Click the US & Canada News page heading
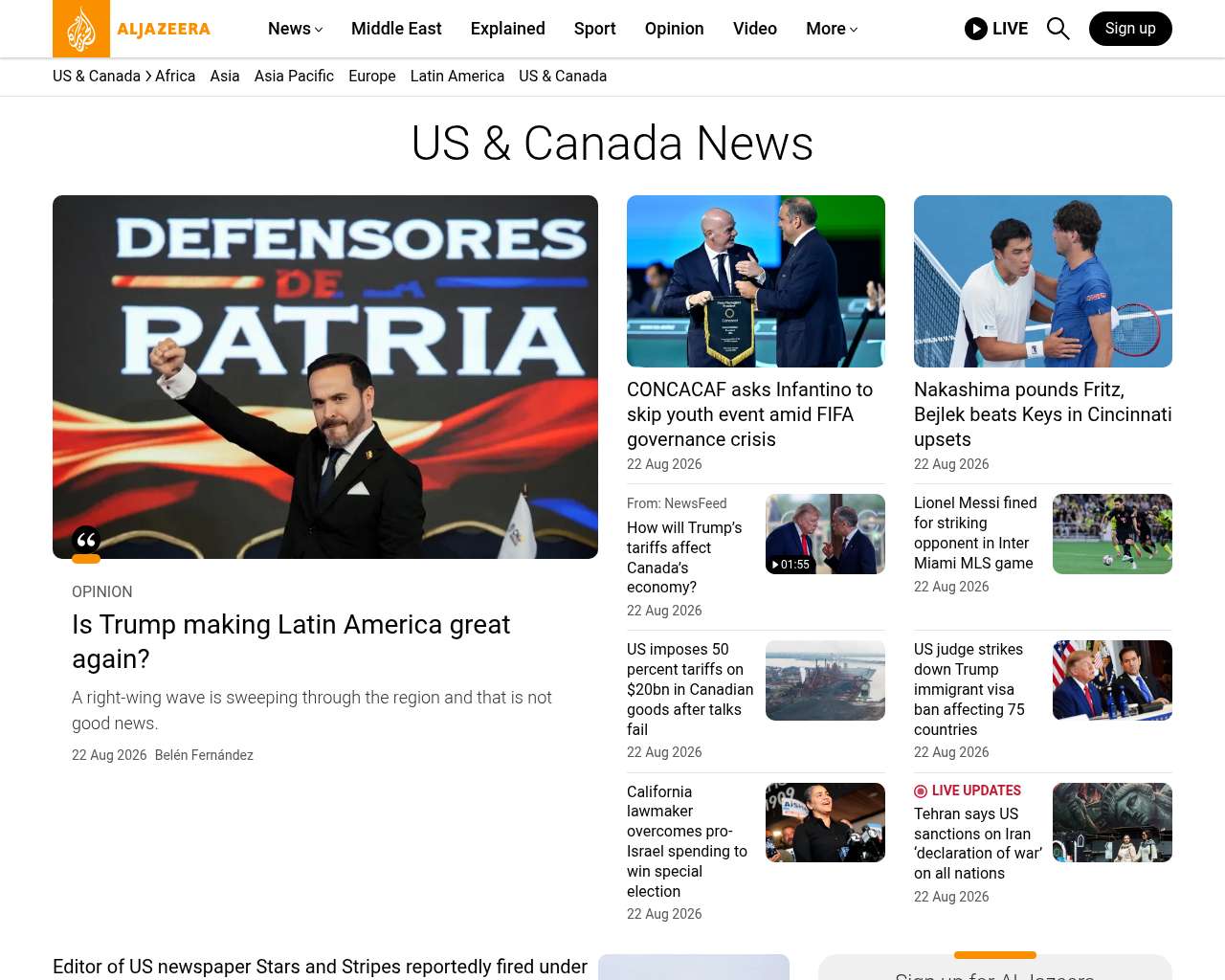Image resolution: width=1225 pixels, height=980 pixels. coord(612,144)
